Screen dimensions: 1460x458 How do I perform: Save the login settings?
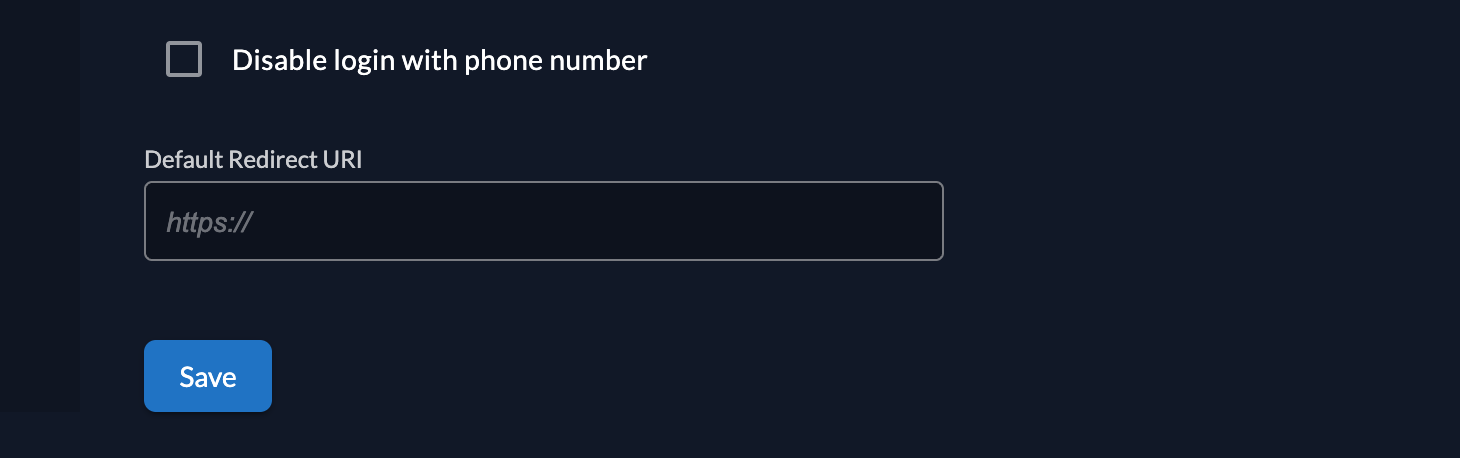(208, 376)
